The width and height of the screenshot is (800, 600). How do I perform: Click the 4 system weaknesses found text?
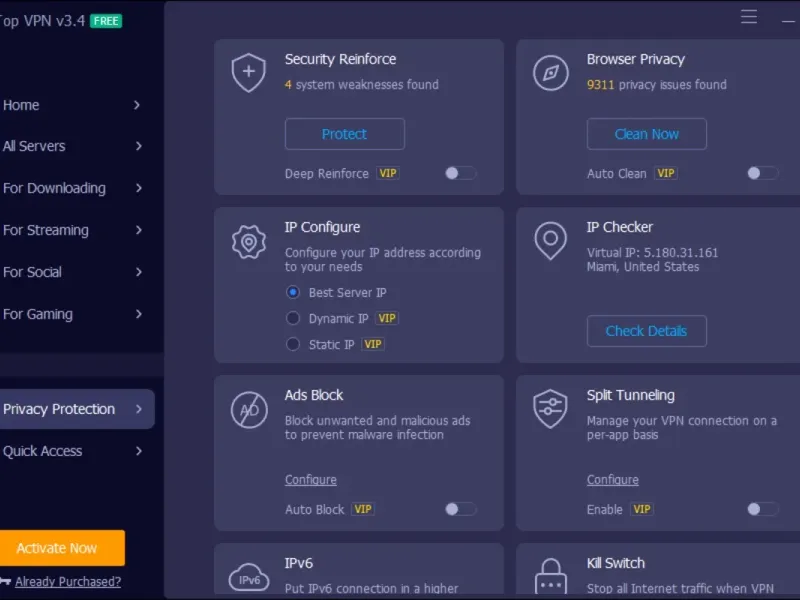[x=362, y=85]
